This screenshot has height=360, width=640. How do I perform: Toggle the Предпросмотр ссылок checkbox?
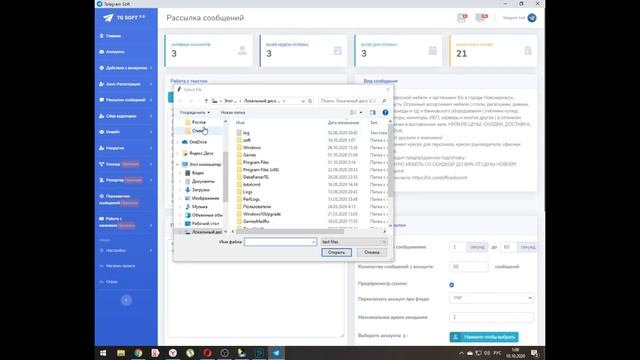point(451,285)
